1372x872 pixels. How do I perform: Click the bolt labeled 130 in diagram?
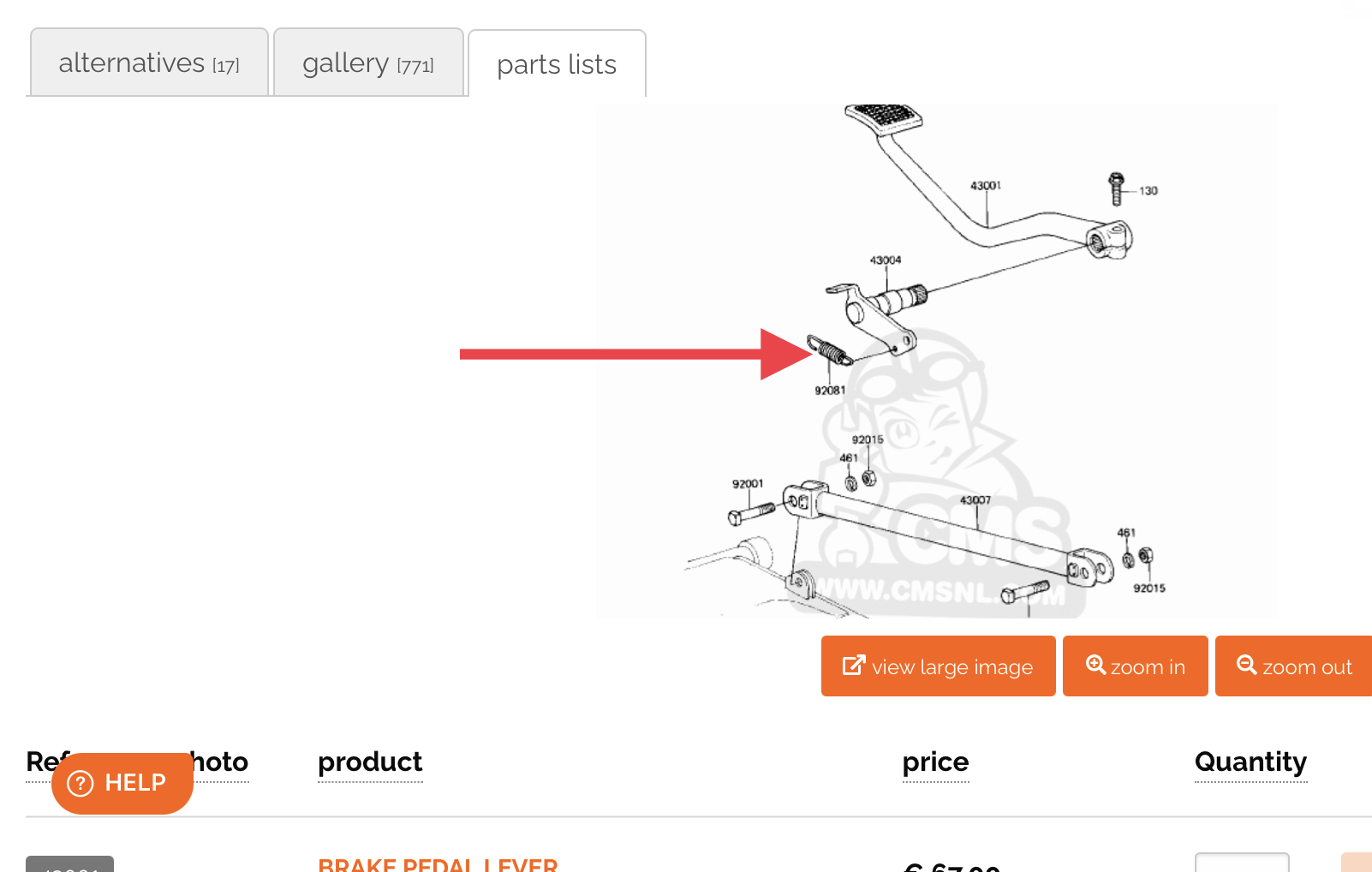(x=1116, y=189)
